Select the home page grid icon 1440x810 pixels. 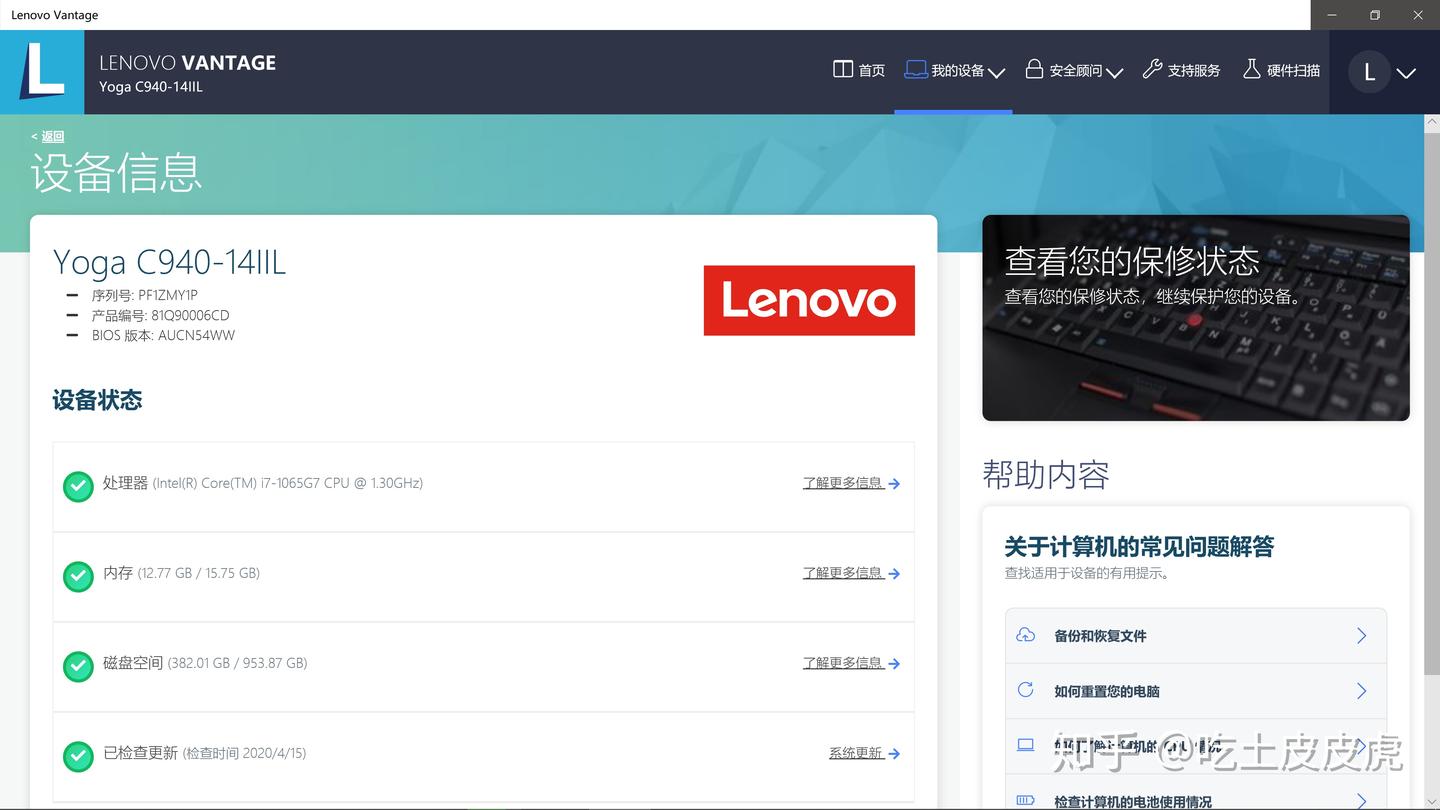point(843,69)
